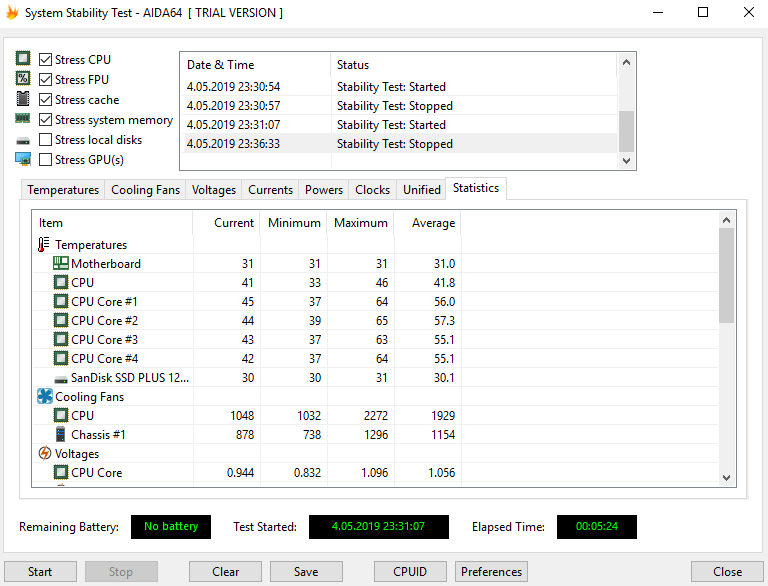
Task: Switch to the Cooling Fans tab
Action: click(x=145, y=190)
